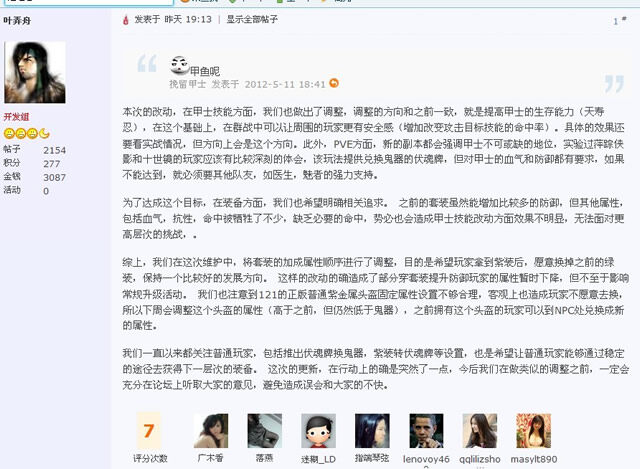Open rater 指端琴弦's avatar

click(372, 431)
